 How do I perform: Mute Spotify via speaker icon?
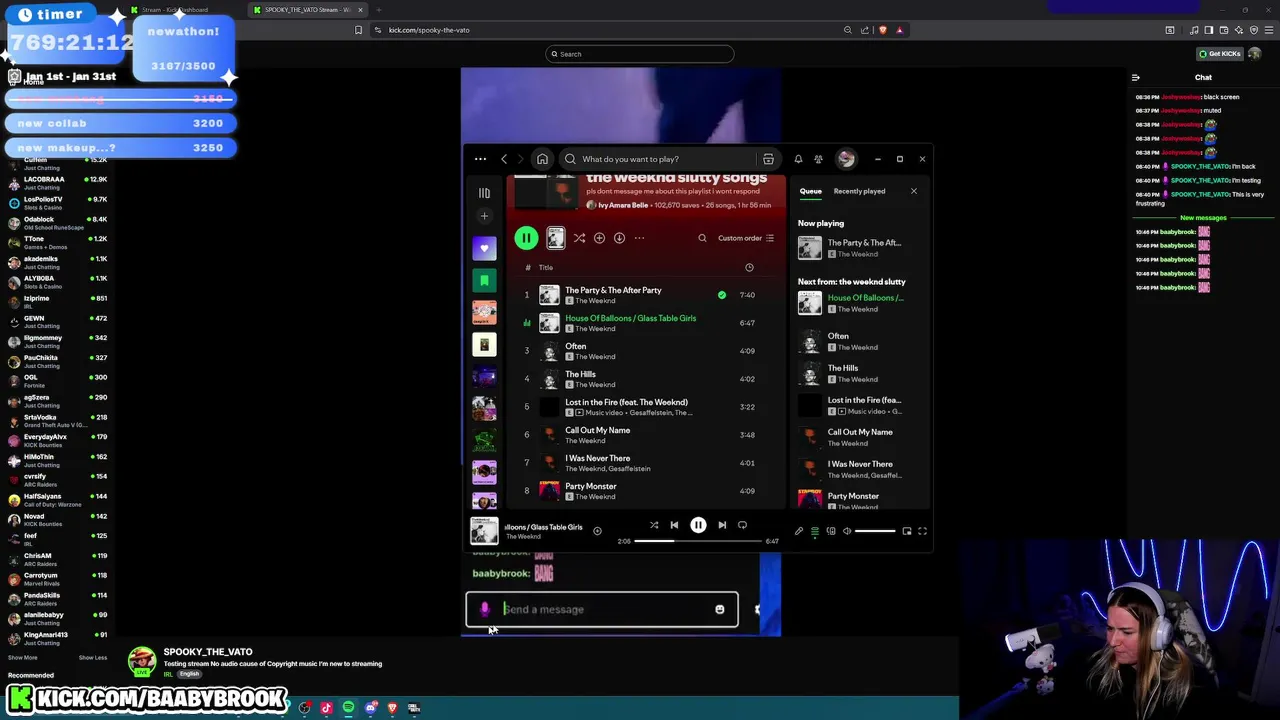pyautogui.click(x=847, y=531)
